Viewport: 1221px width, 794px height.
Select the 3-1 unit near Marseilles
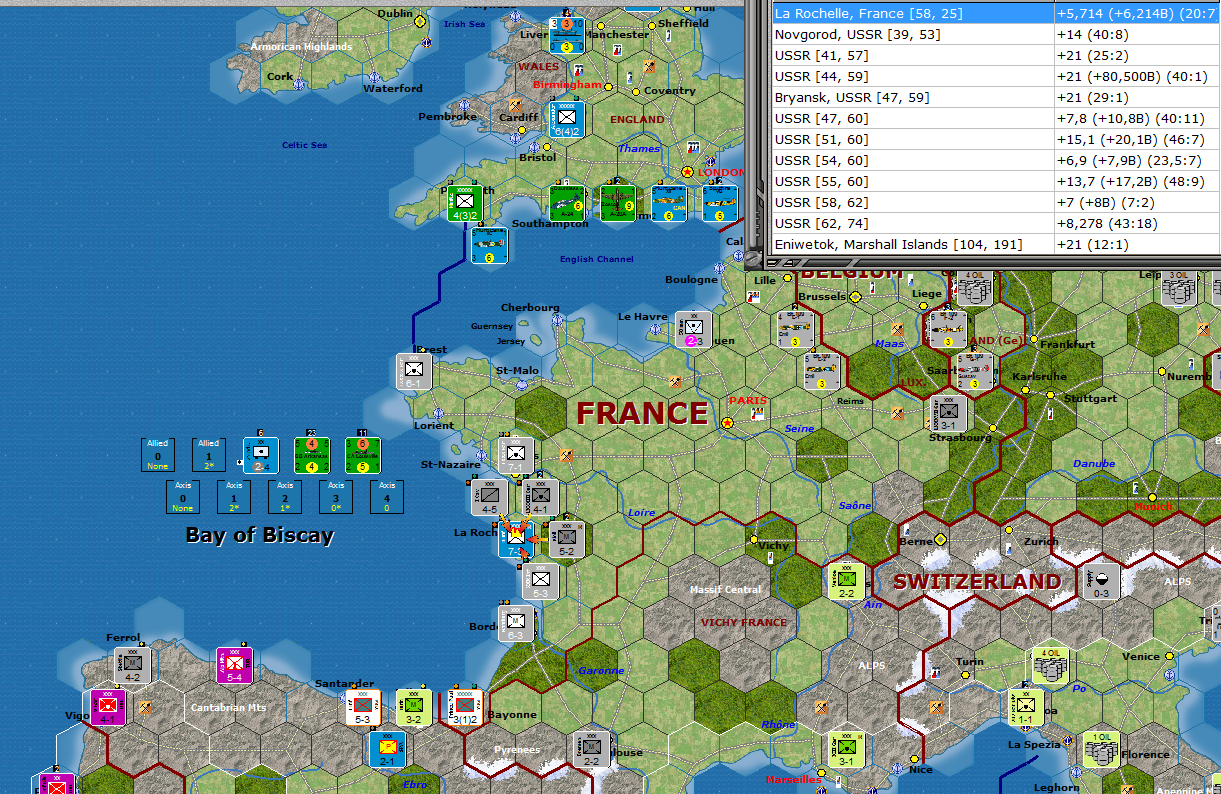pyautogui.click(x=847, y=749)
